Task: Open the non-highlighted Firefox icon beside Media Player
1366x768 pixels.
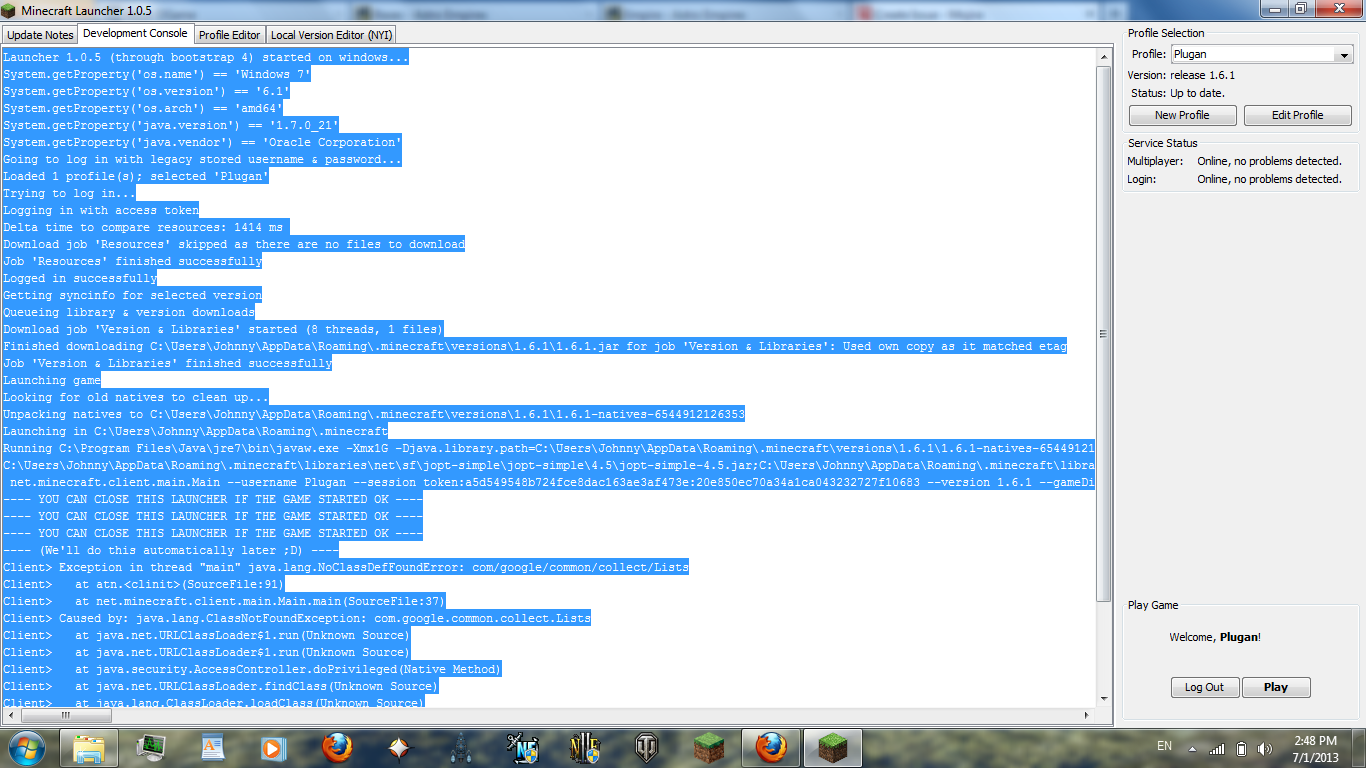Action: point(337,747)
